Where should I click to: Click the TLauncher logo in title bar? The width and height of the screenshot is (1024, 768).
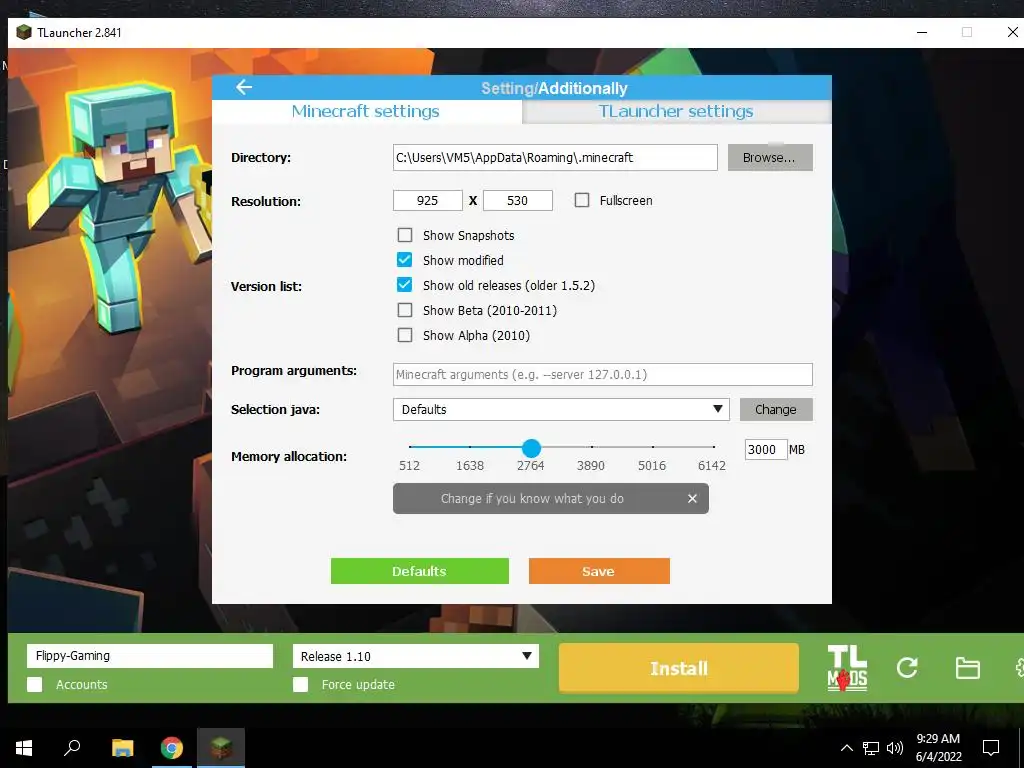pos(24,32)
